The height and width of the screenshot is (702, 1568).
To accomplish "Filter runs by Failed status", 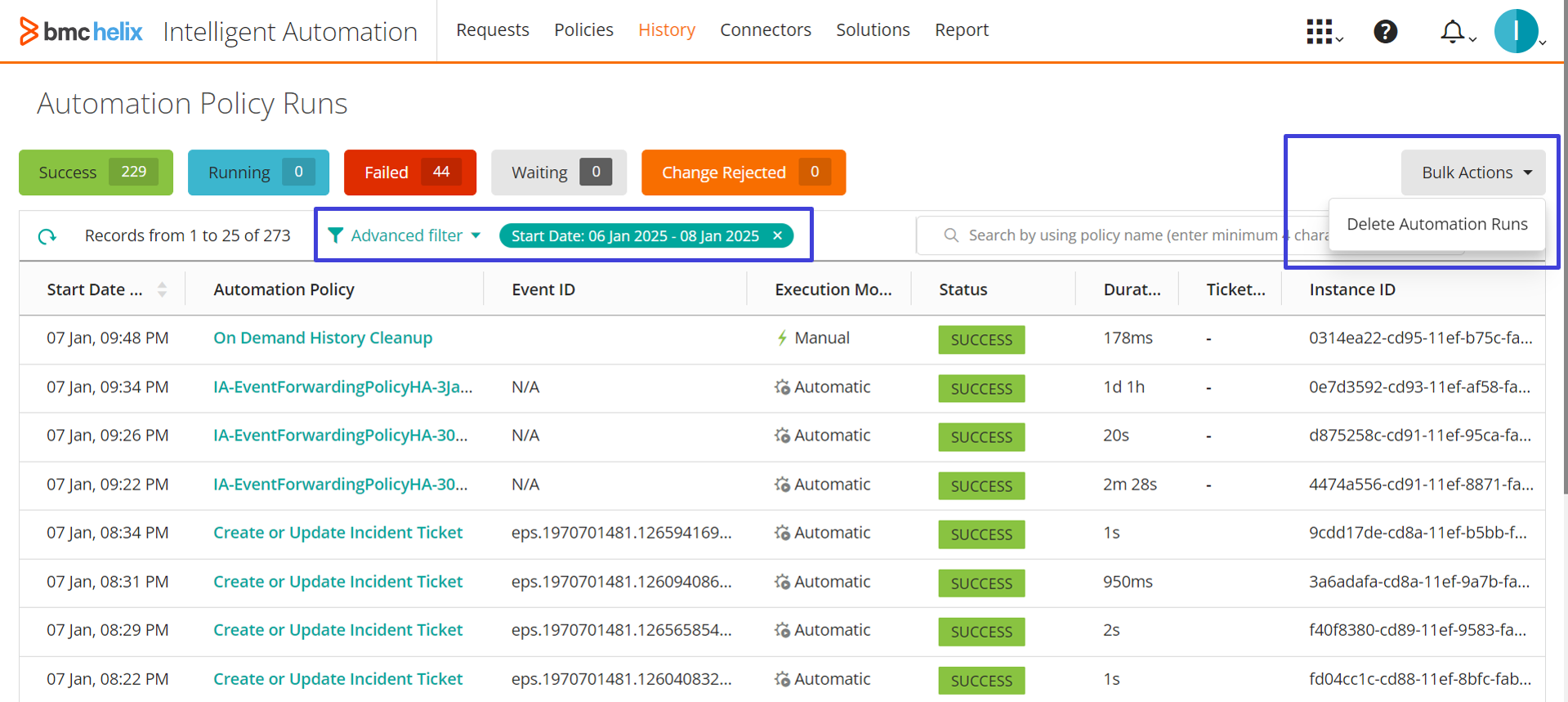I will (410, 172).
